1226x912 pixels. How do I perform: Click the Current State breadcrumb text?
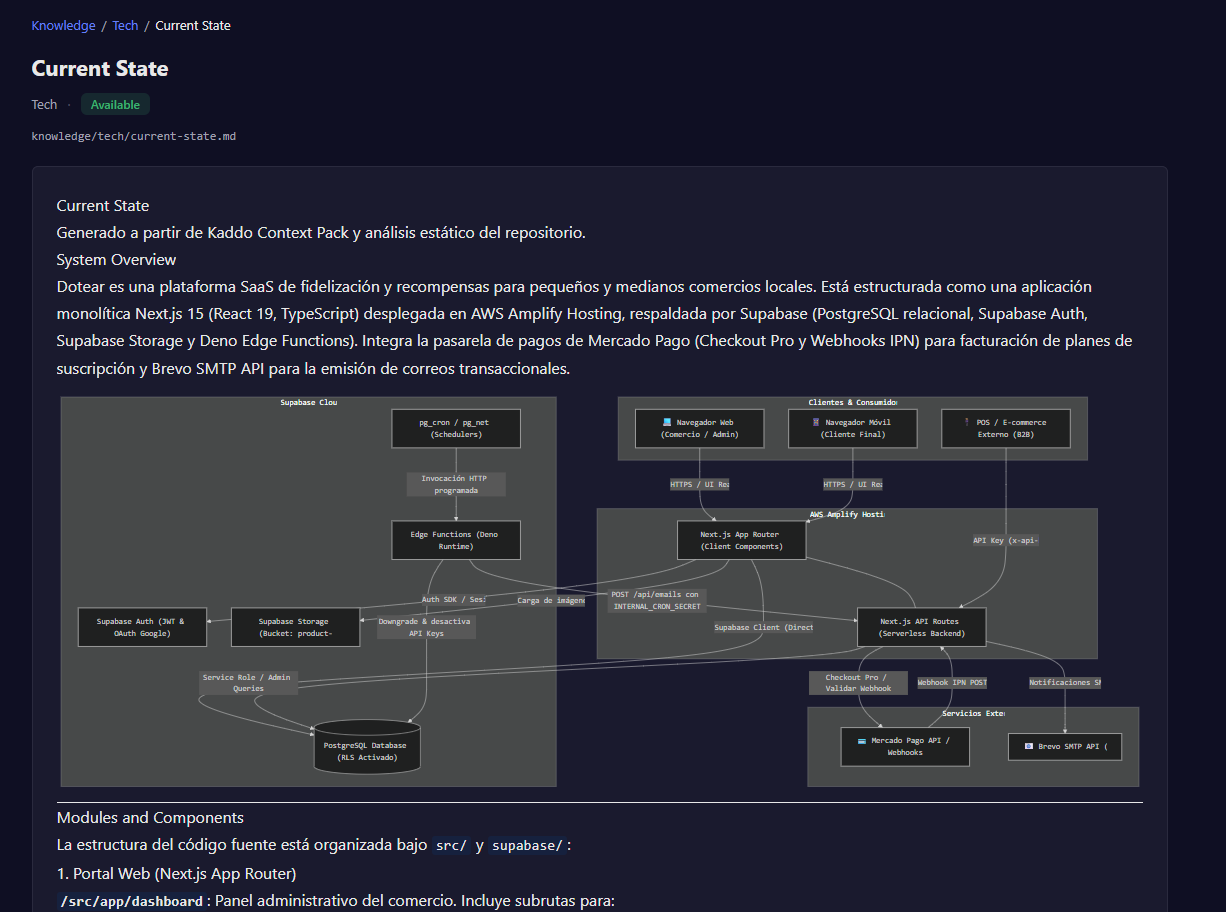coord(193,25)
